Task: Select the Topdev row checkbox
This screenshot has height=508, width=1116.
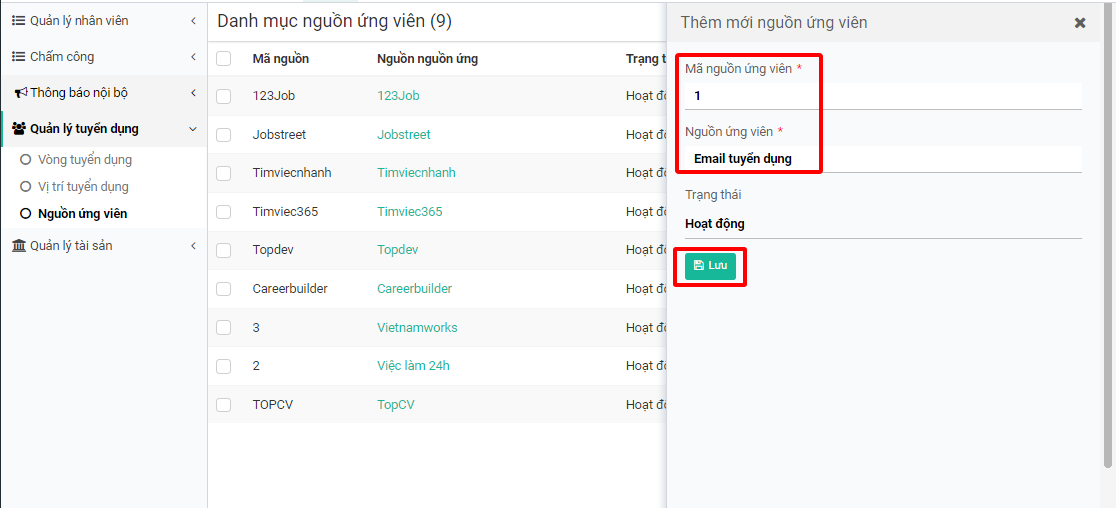Action: point(224,250)
